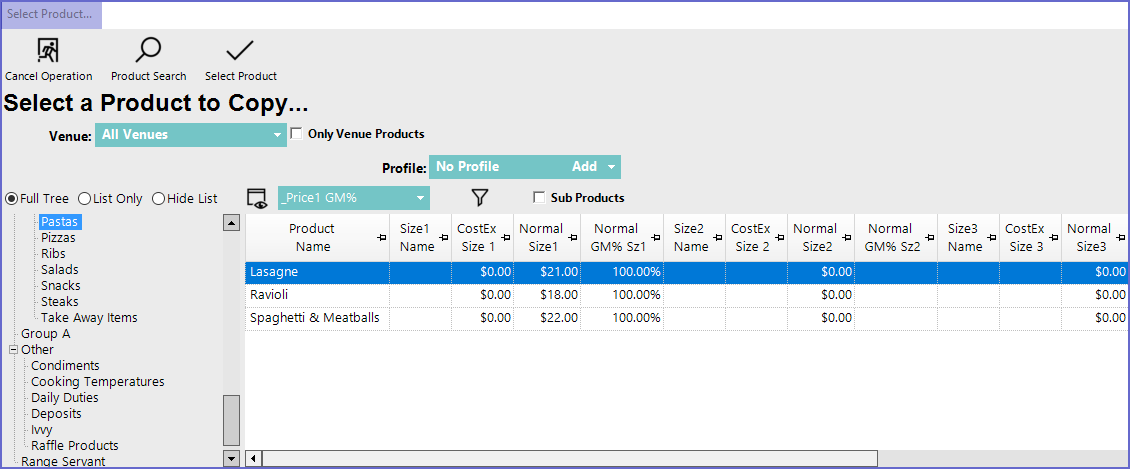Tick the Sub Products checkbox
This screenshot has height=469, width=1130.
click(x=539, y=198)
